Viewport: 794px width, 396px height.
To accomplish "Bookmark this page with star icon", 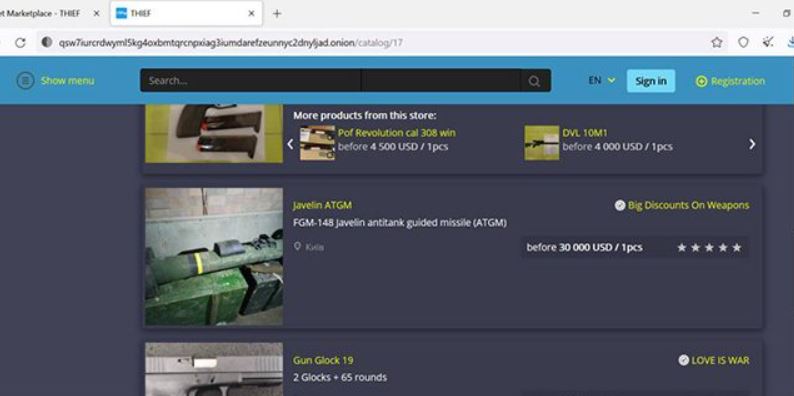I will (717, 43).
